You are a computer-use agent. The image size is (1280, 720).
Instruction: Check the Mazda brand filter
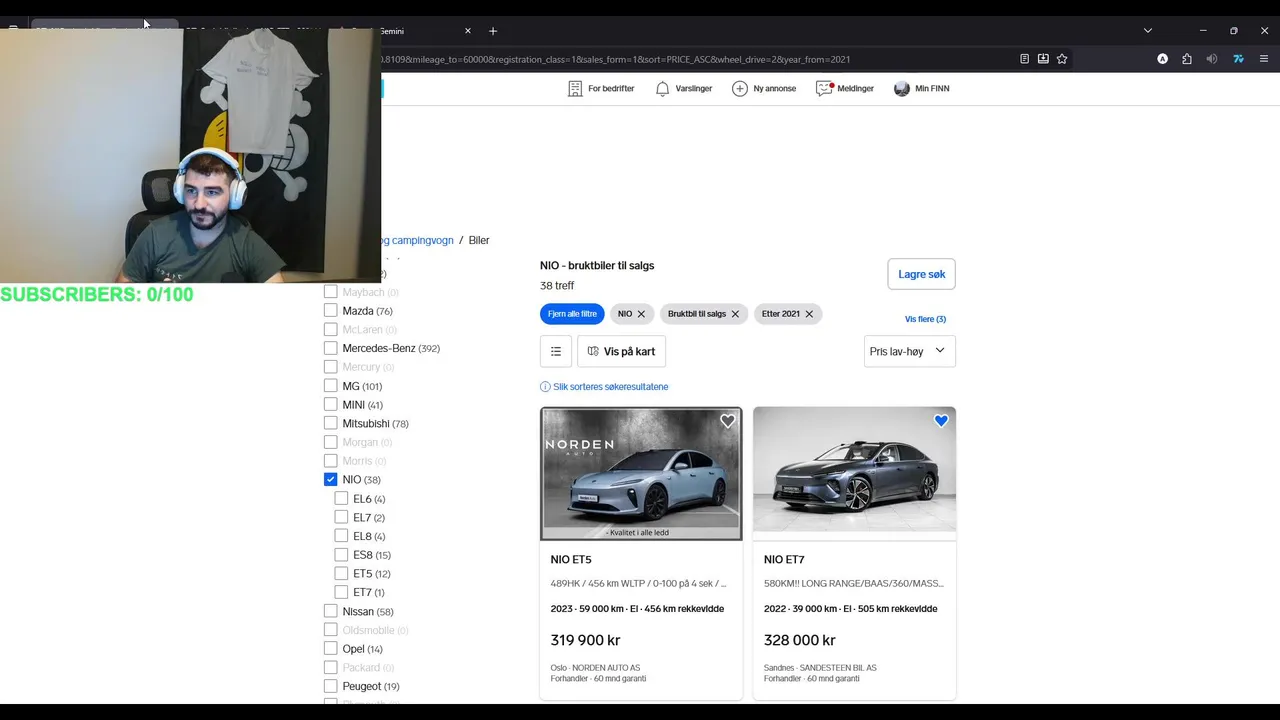pyautogui.click(x=330, y=311)
